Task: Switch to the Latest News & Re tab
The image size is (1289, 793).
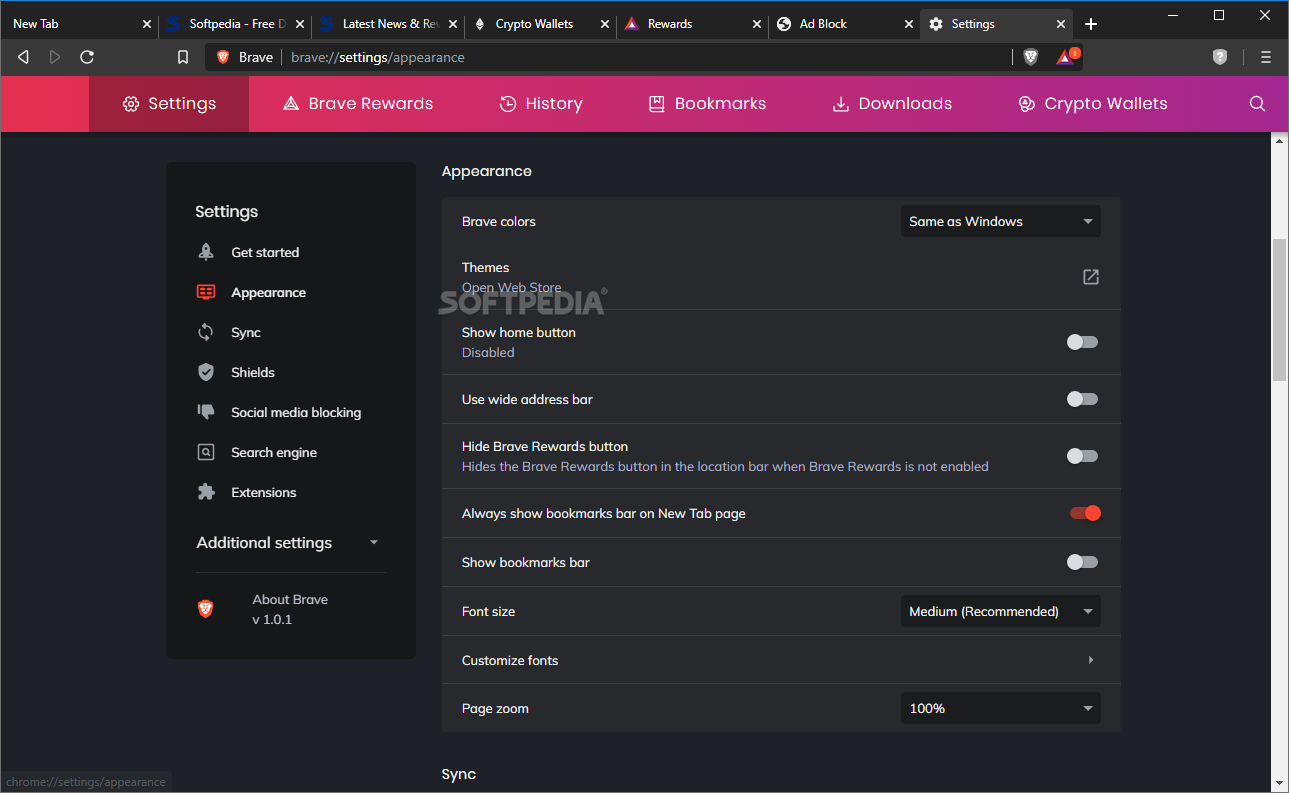Action: tap(387, 24)
